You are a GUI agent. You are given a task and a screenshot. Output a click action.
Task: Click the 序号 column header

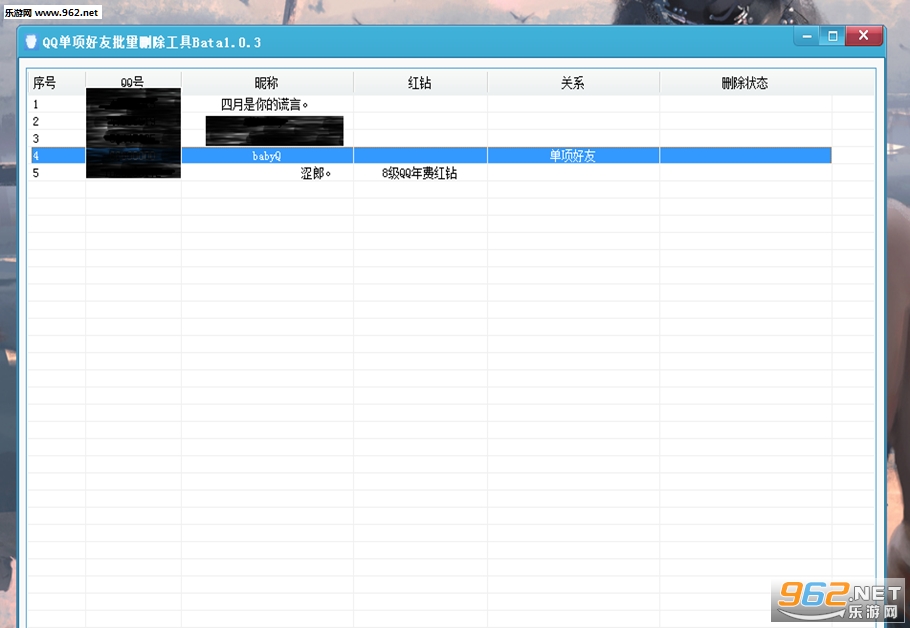[x=56, y=83]
